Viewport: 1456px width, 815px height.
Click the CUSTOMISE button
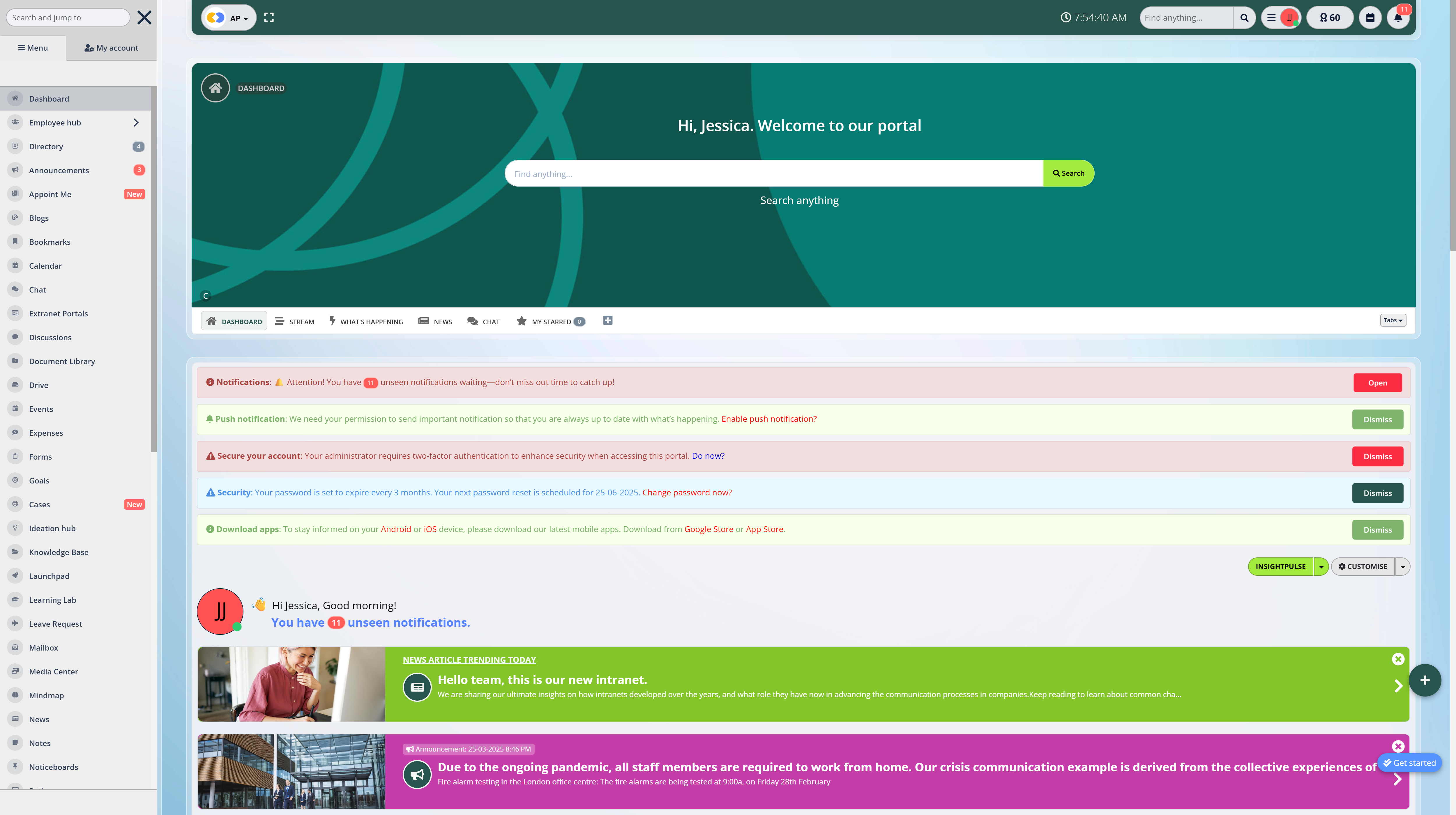click(1362, 566)
